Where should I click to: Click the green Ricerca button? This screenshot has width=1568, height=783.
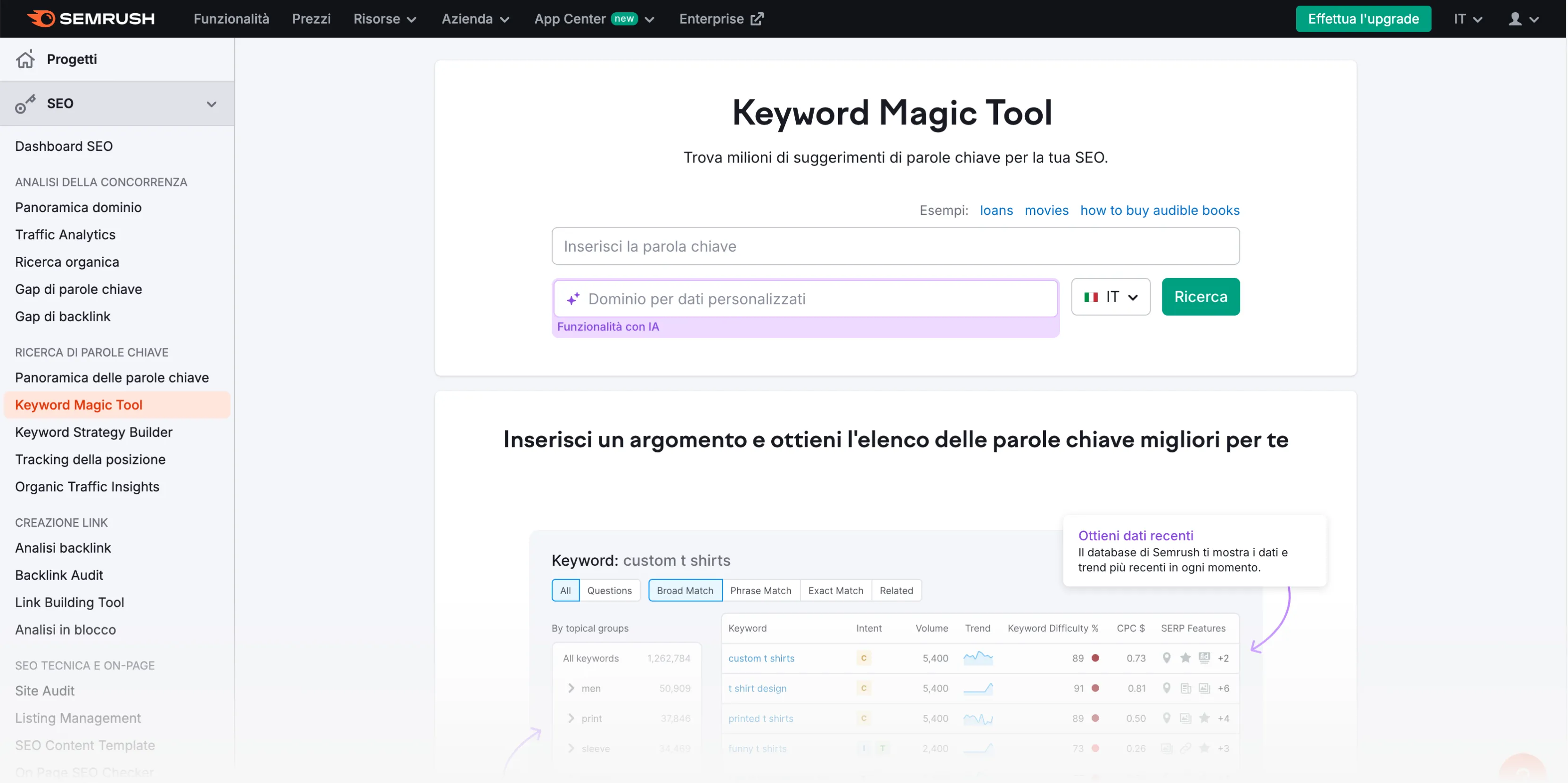click(1200, 297)
